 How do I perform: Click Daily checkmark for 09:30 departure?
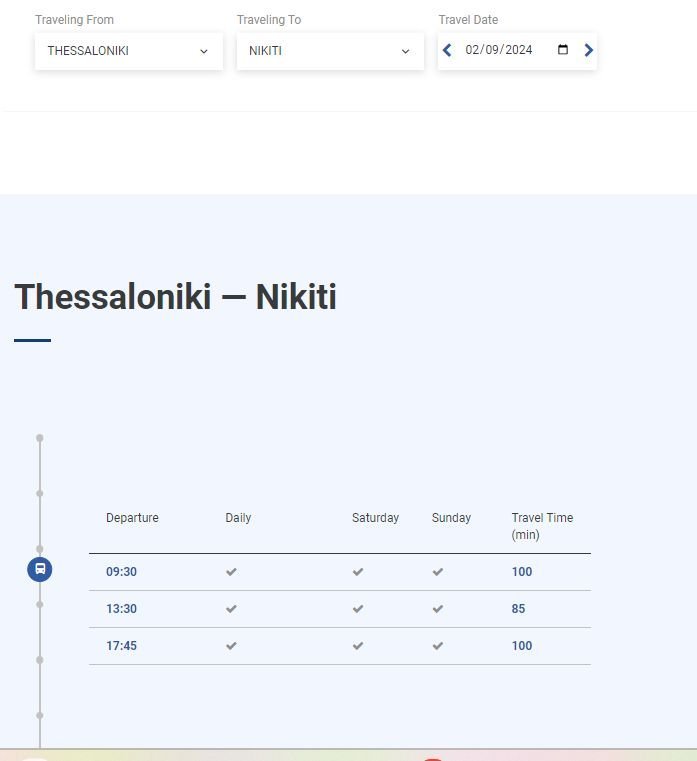click(231, 572)
